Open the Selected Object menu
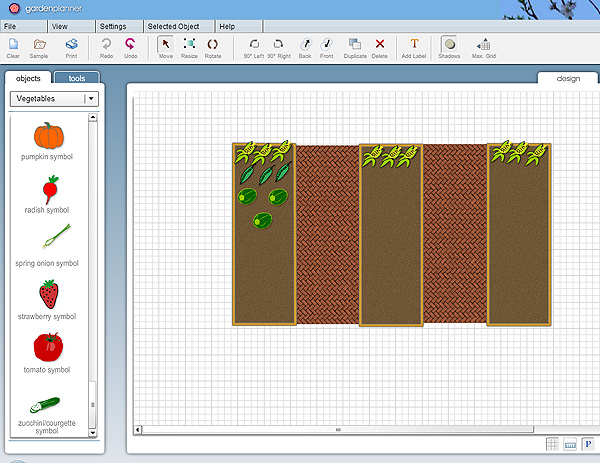600x463 pixels. click(179, 26)
